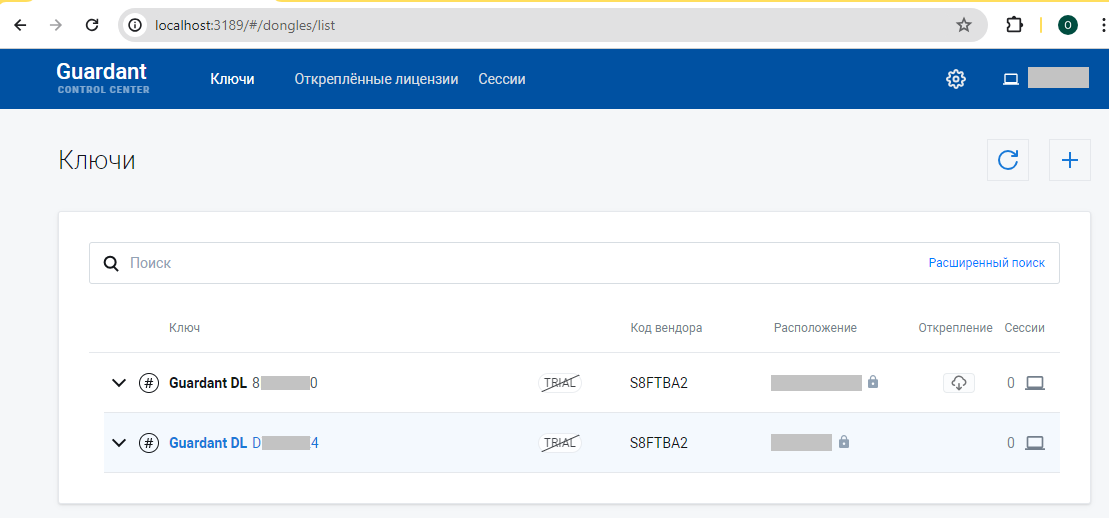
Task: Open sessions icon for second key row
Action: pos(1035,443)
